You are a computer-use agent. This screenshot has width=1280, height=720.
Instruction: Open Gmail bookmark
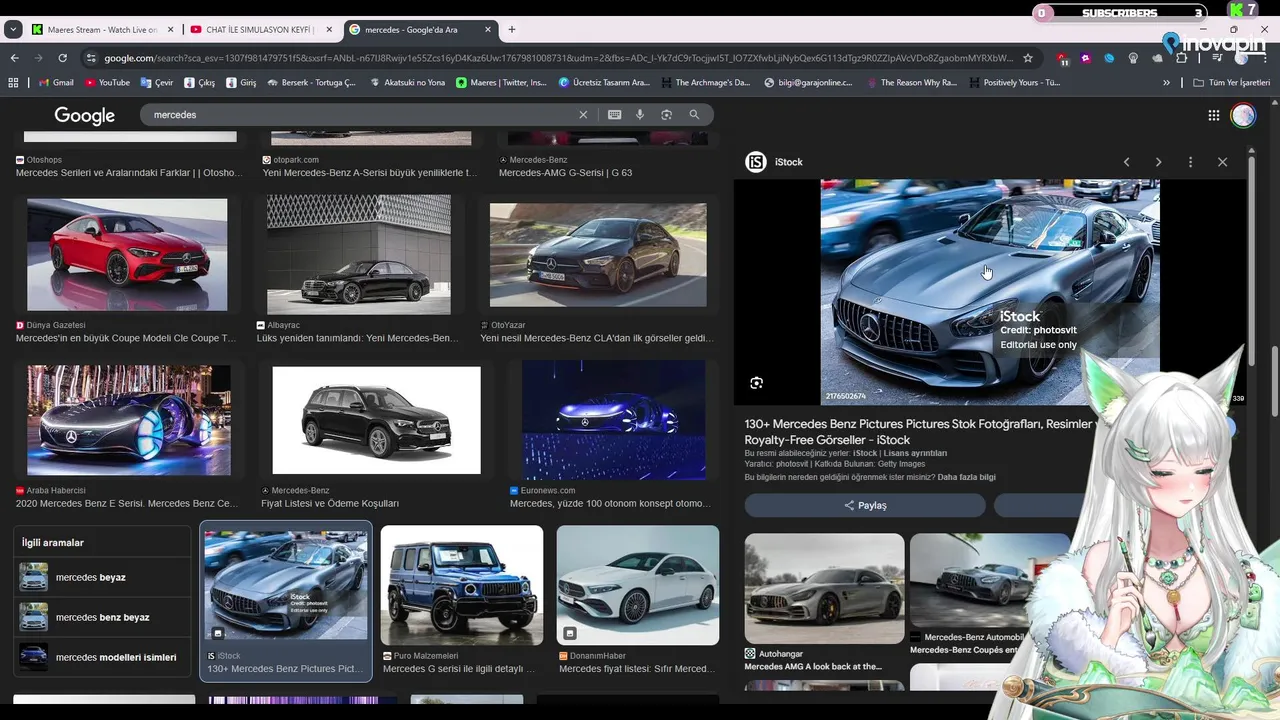point(55,83)
